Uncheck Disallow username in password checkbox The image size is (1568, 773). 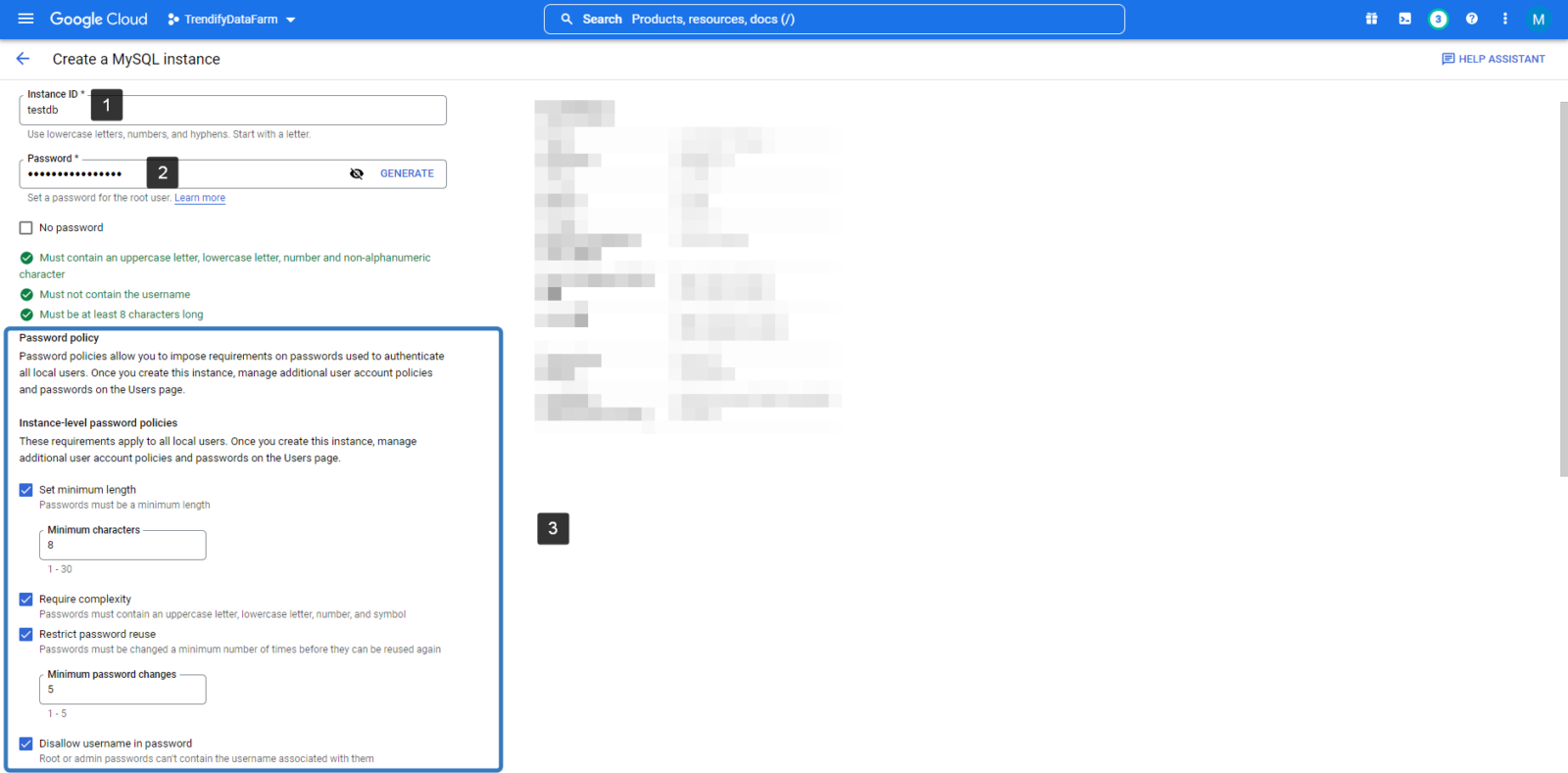pos(26,744)
